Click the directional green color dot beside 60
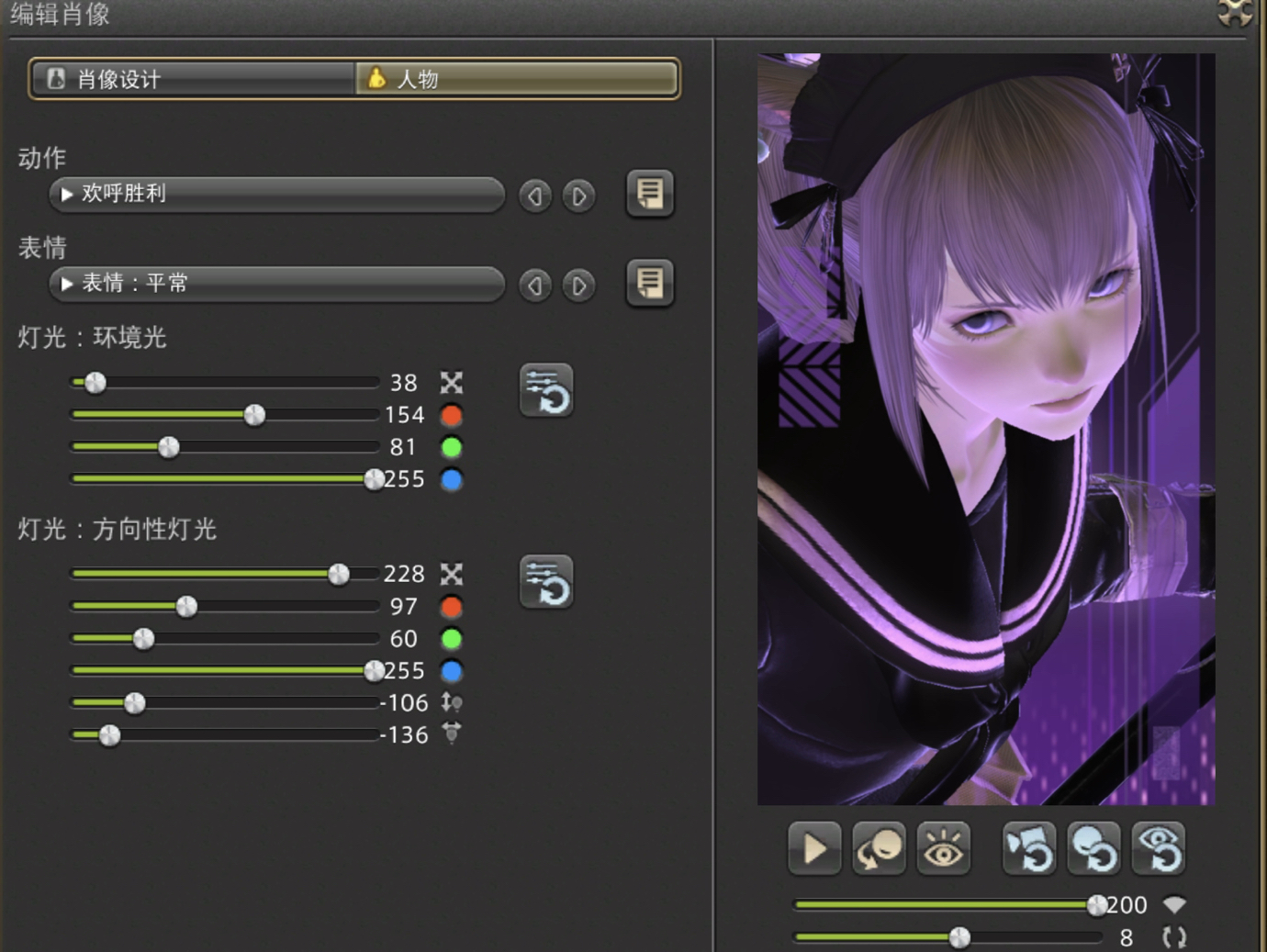The image size is (1267, 952). coord(451,639)
